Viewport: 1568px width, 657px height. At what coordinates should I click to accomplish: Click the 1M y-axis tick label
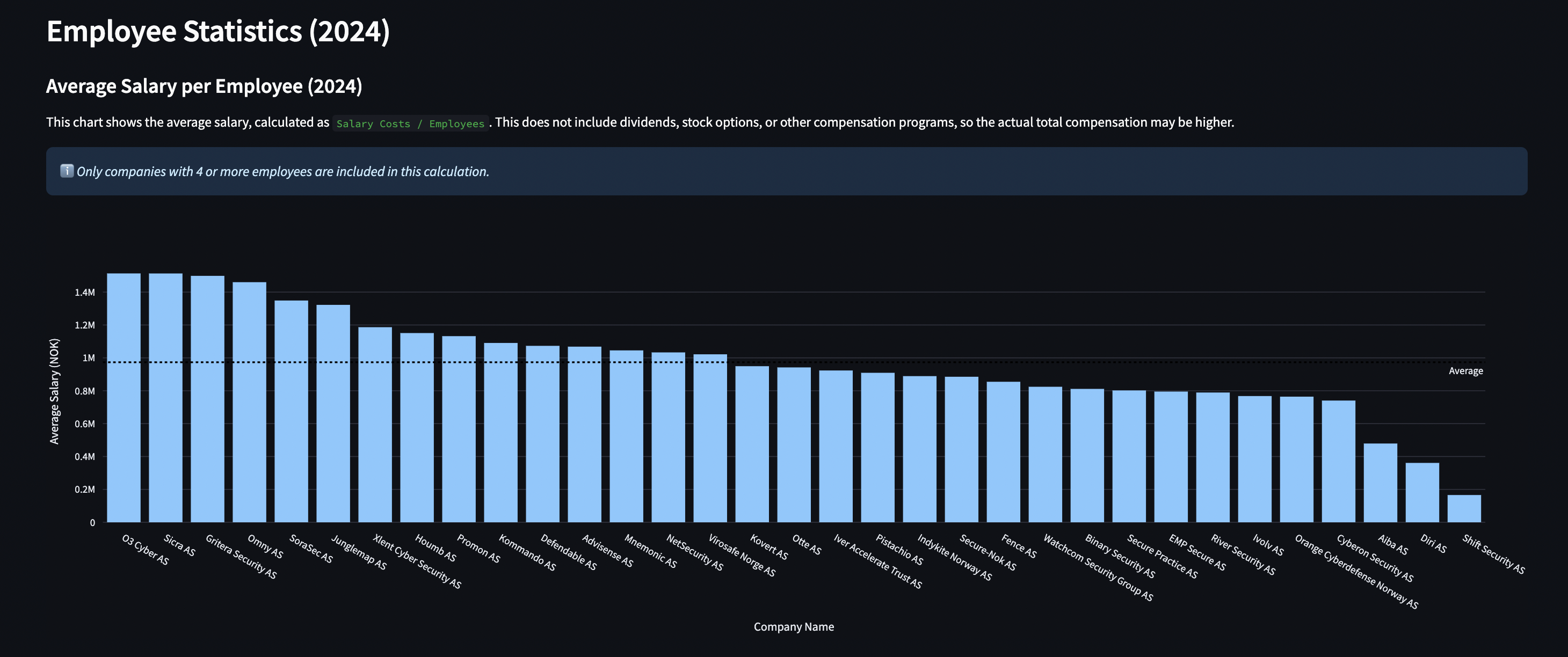pyautogui.click(x=89, y=359)
